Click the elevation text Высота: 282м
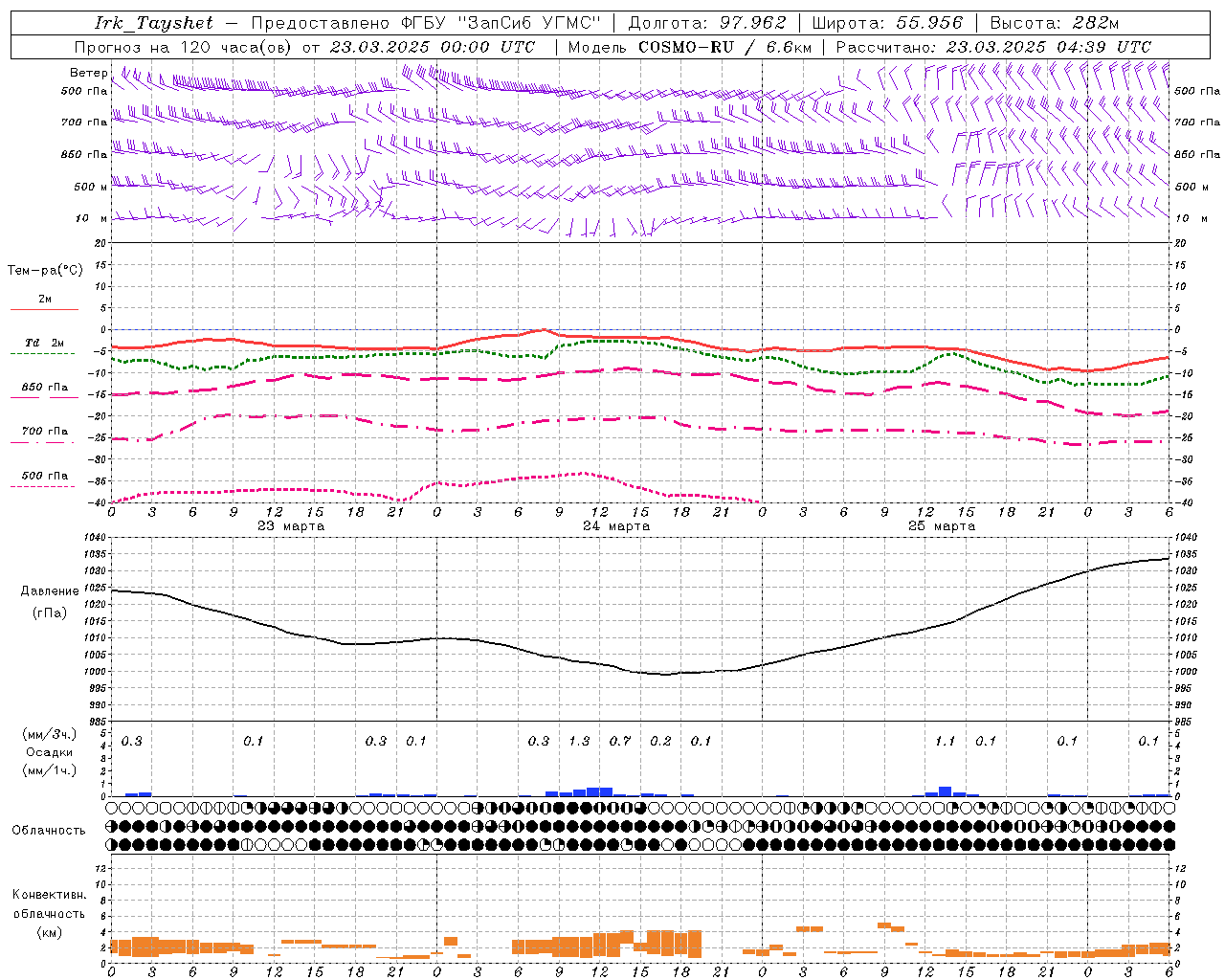Image resolution: width=1225 pixels, height=980 pixels. (x=1054, y=23)
